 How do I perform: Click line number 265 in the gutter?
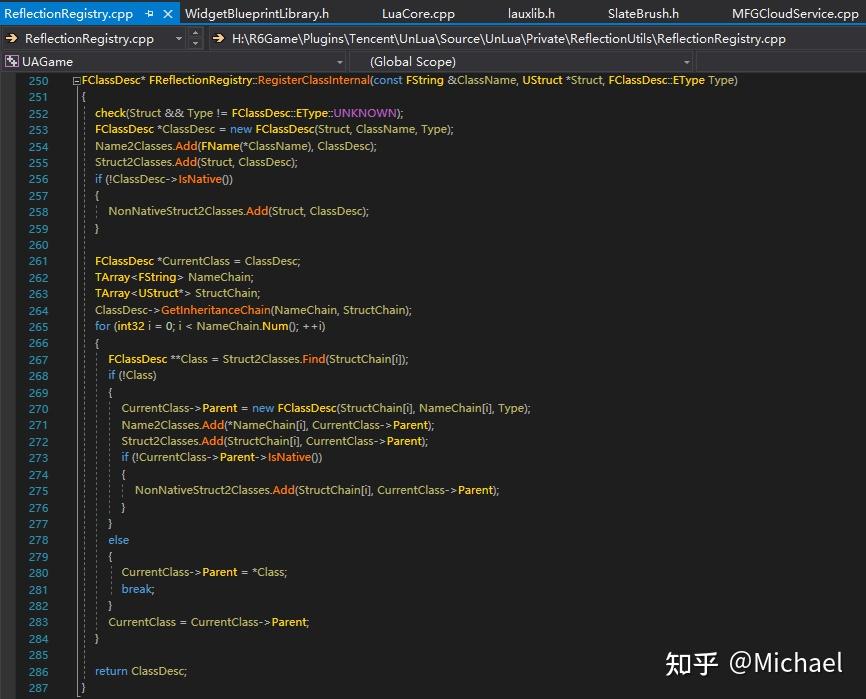[38, 327]
